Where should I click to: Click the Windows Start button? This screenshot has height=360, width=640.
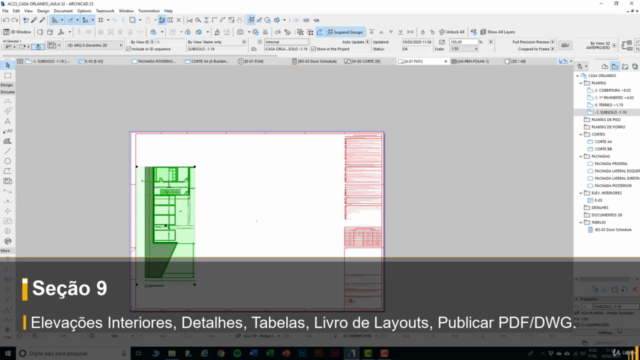(x=8, y=353)
